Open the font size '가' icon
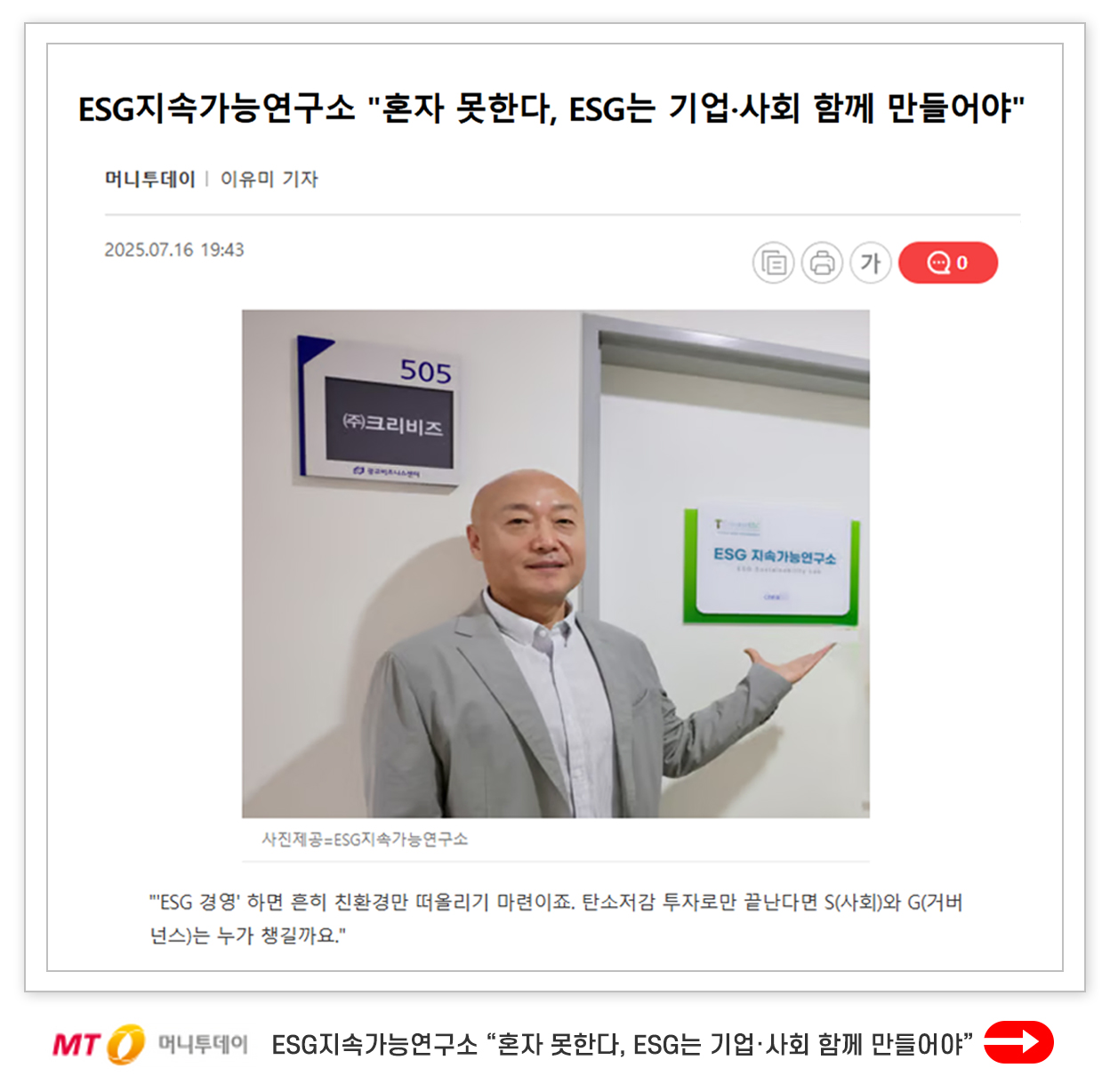This screenshot has height=1092, width=1110. (870, 263)
